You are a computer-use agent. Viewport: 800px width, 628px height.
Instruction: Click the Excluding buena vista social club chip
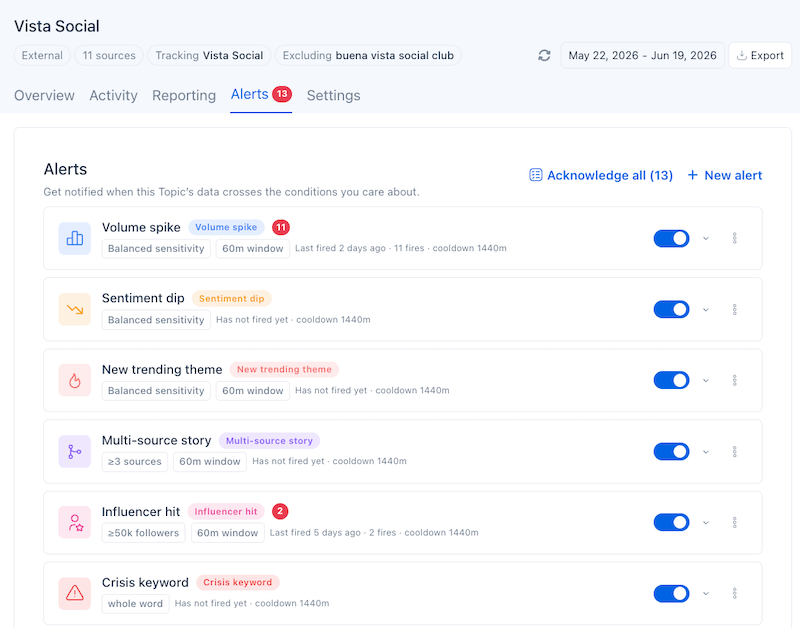click(x=368, y=55)
